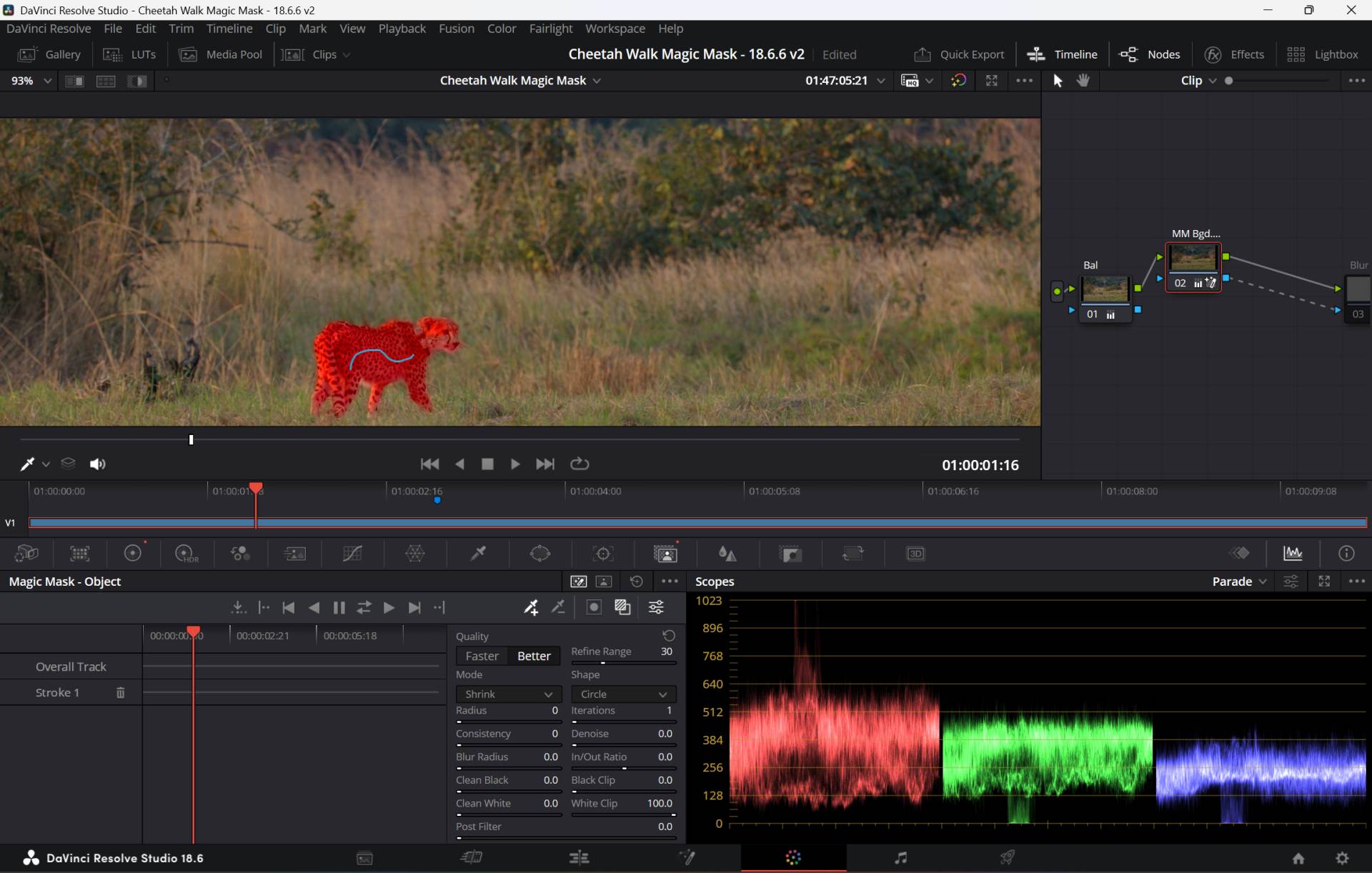Expand the Mode dropdown set to Shrink

pos(508,694)
